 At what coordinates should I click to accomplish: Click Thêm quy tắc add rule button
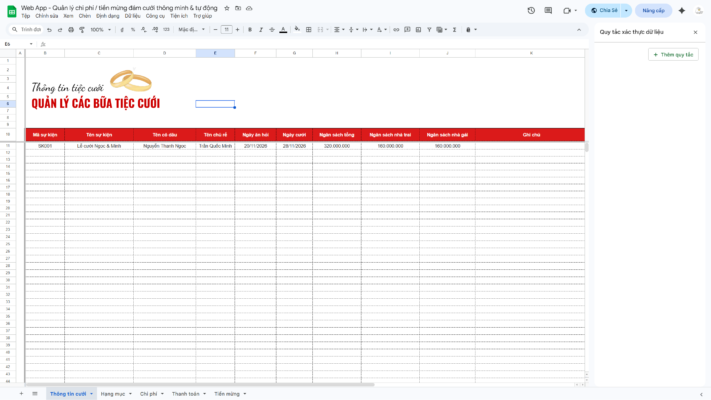pos(673,54)
